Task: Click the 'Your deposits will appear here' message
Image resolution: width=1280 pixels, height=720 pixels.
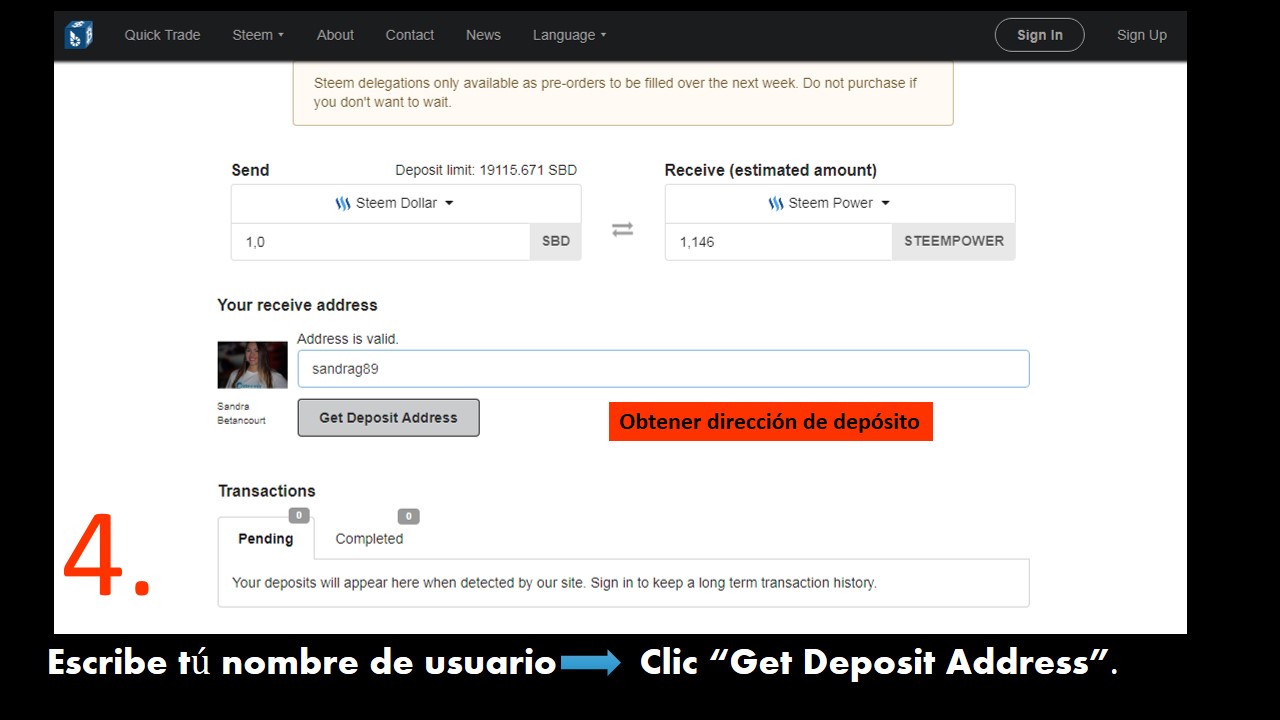Action: (x=554, y=582)
